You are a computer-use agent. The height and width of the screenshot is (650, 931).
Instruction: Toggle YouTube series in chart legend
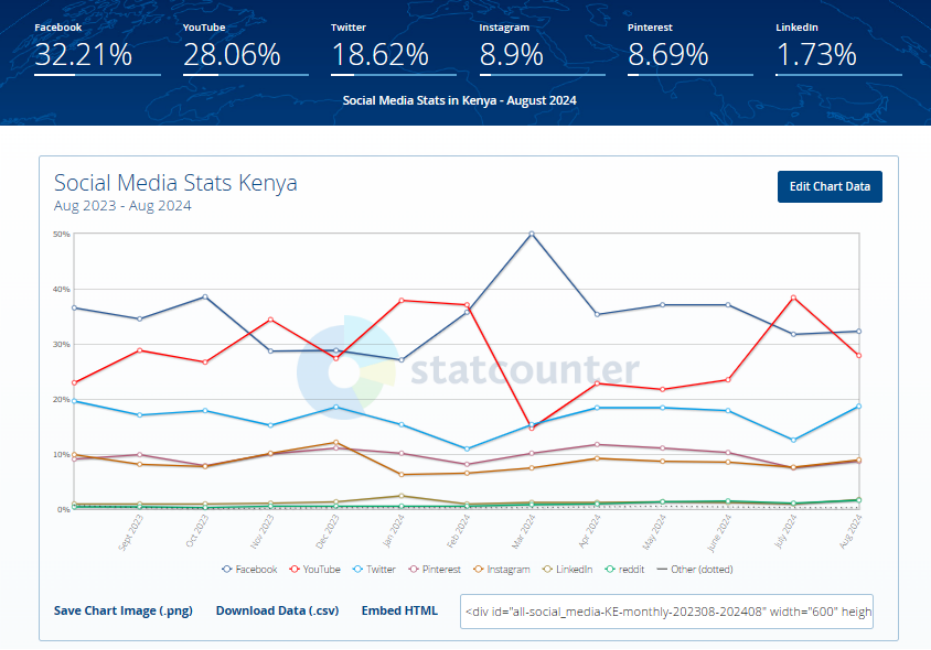click(x=315, y=569)
